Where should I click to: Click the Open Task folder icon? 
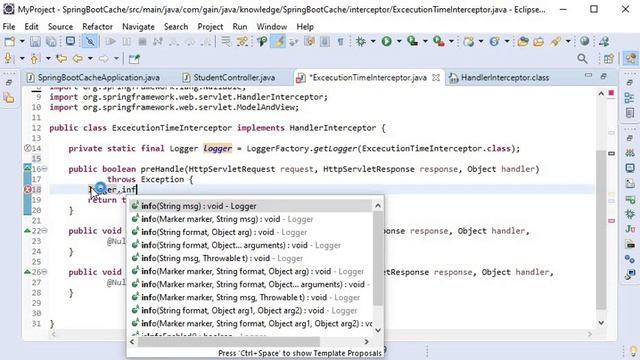point(538,41)
